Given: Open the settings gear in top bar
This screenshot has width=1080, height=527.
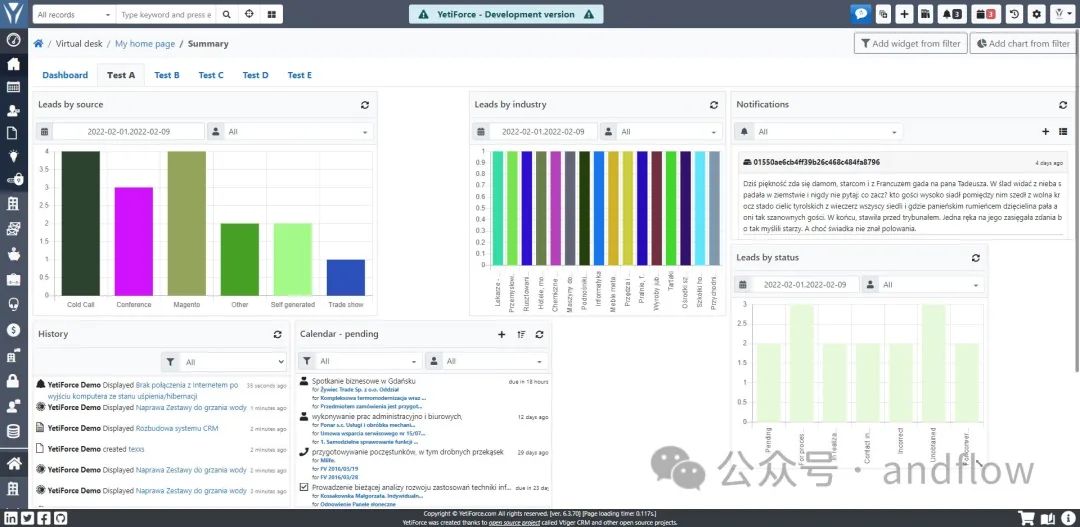Looking at the screenshot, I should tap(1036, 14).
